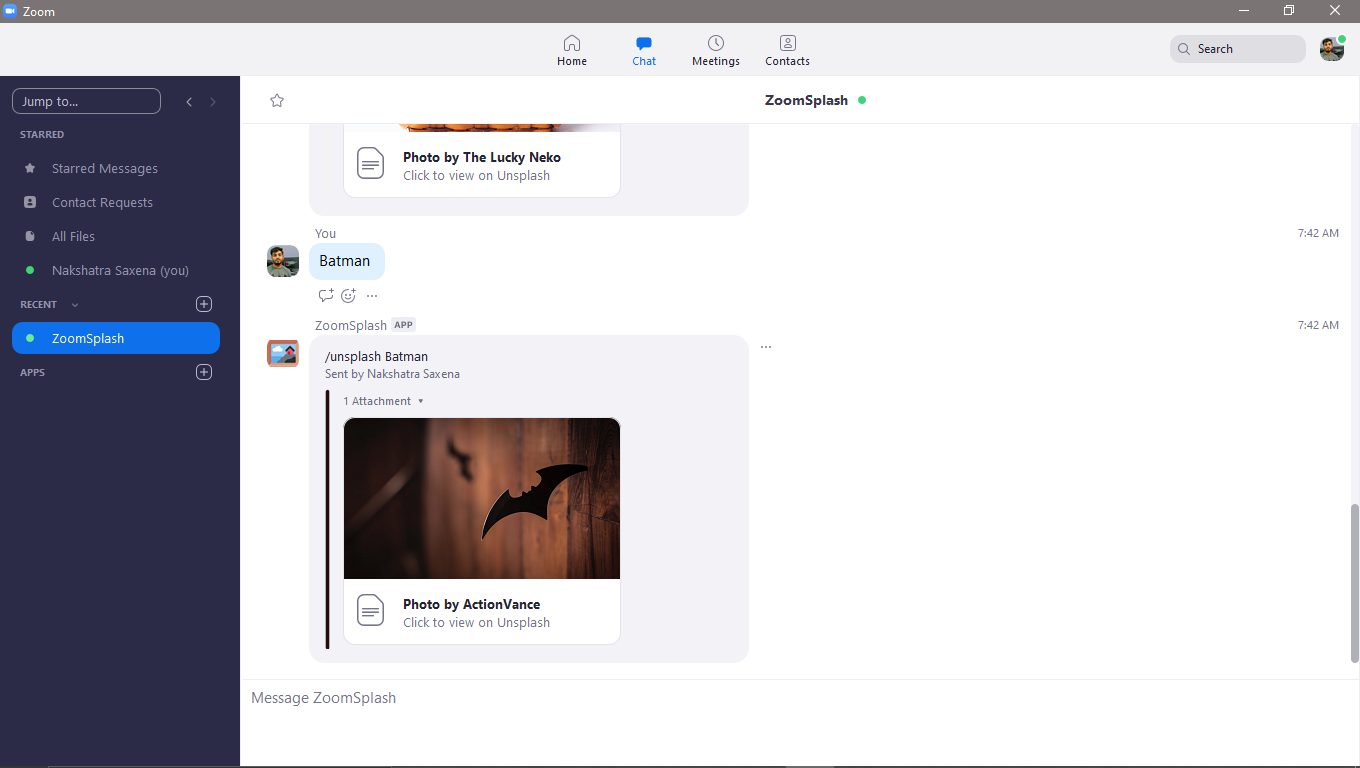Screen dimensions: 1360x768
Task: Click the Zoom app icon in title bar
Action: 11,11
